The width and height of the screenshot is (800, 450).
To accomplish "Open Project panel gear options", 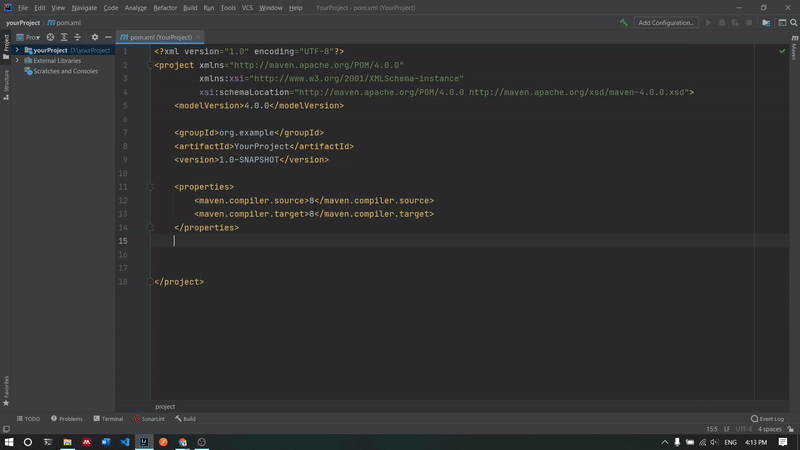I will tap(94, 37).
